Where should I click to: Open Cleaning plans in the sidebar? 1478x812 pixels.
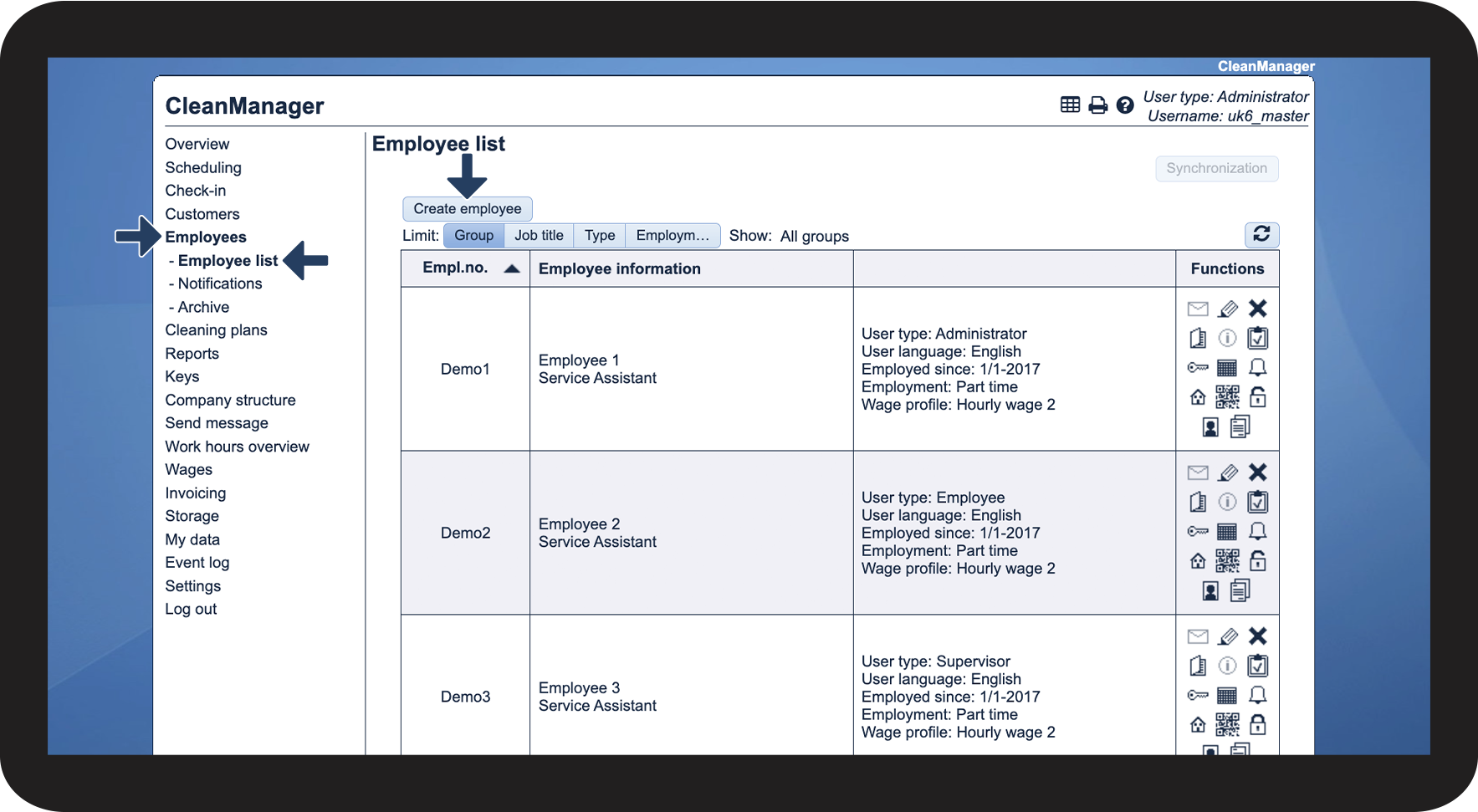tap(216, 330)
